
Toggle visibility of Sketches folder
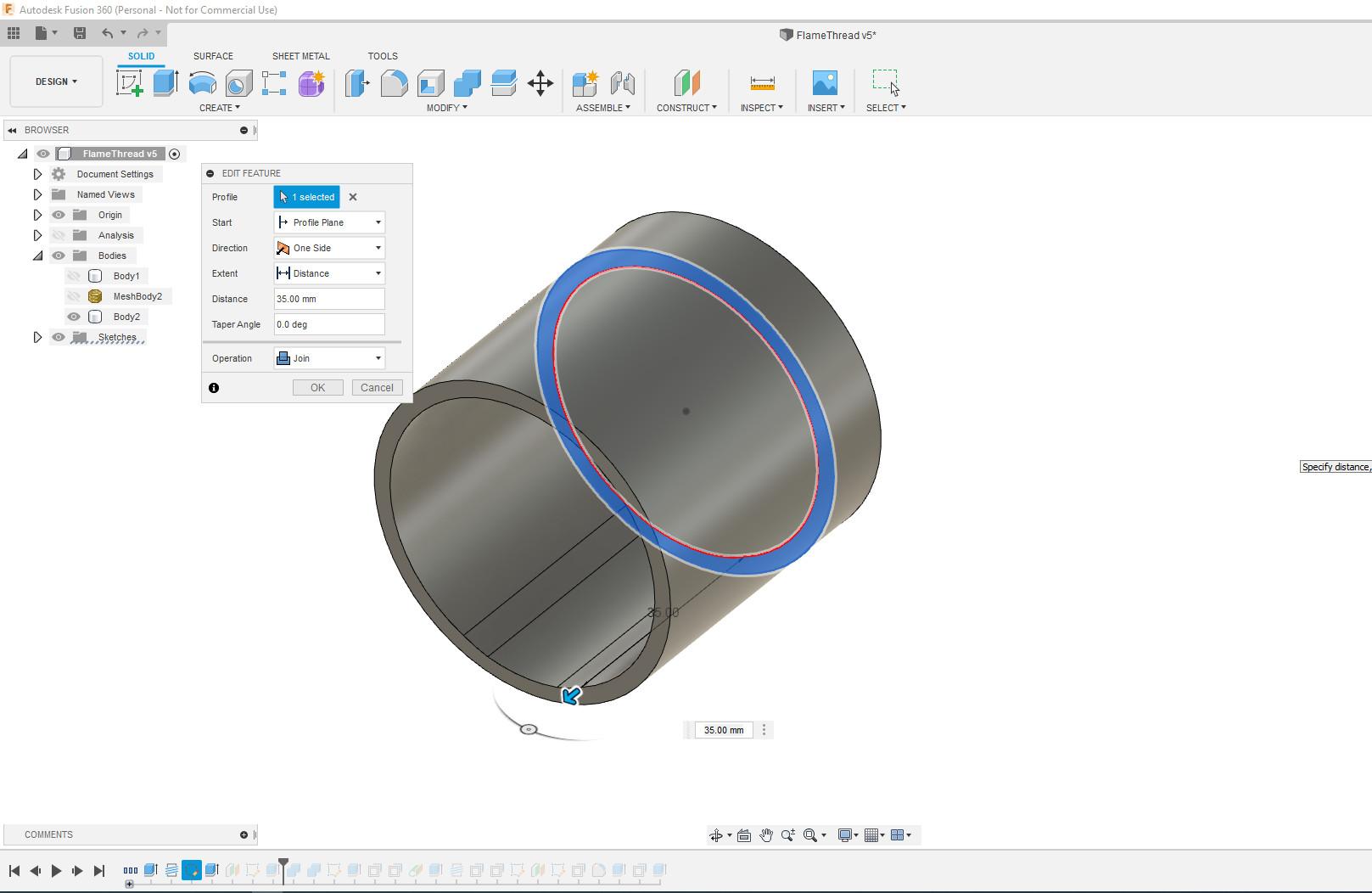coord(59,337)
